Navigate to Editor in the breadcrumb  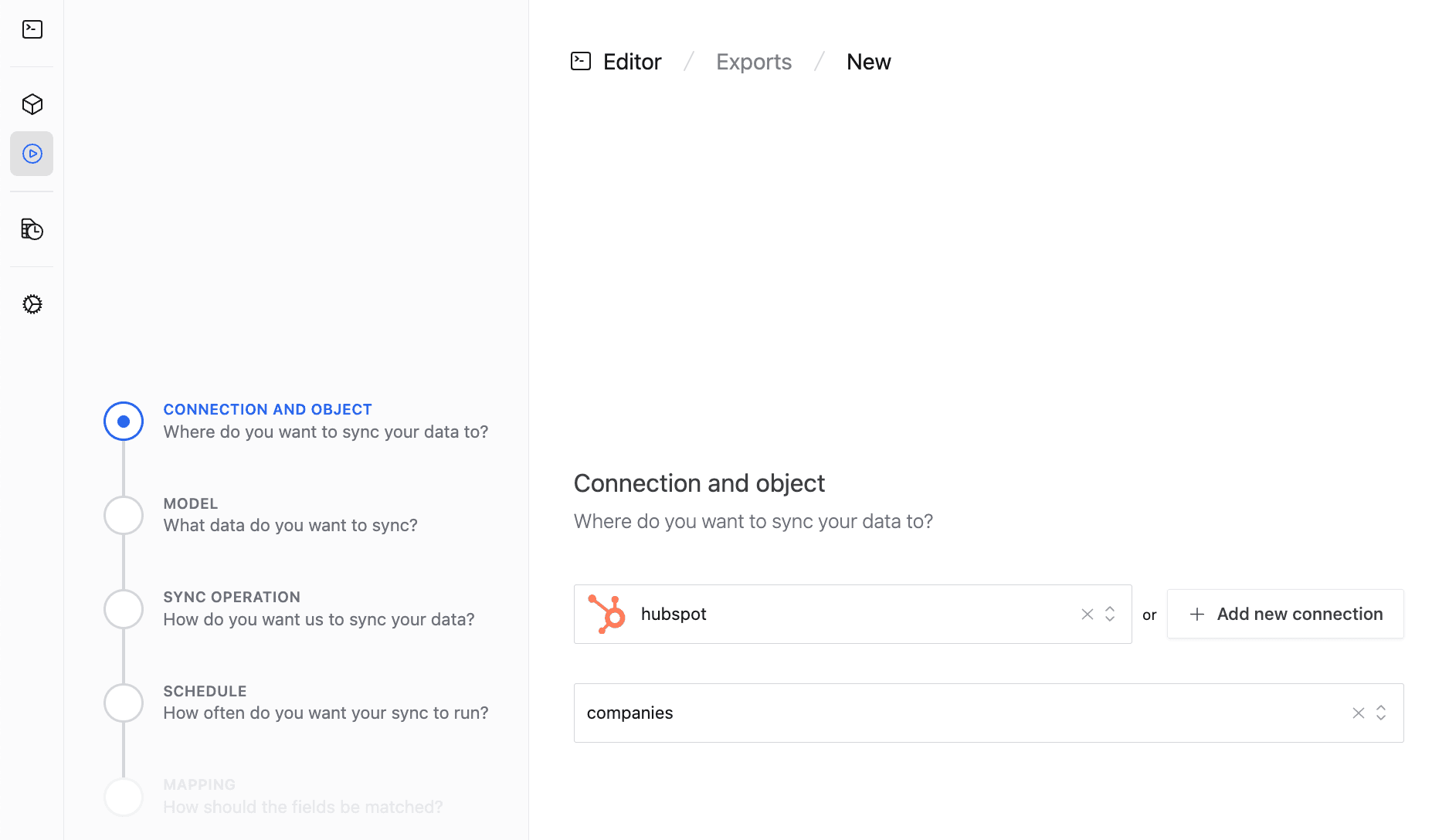tap(632, 61)
